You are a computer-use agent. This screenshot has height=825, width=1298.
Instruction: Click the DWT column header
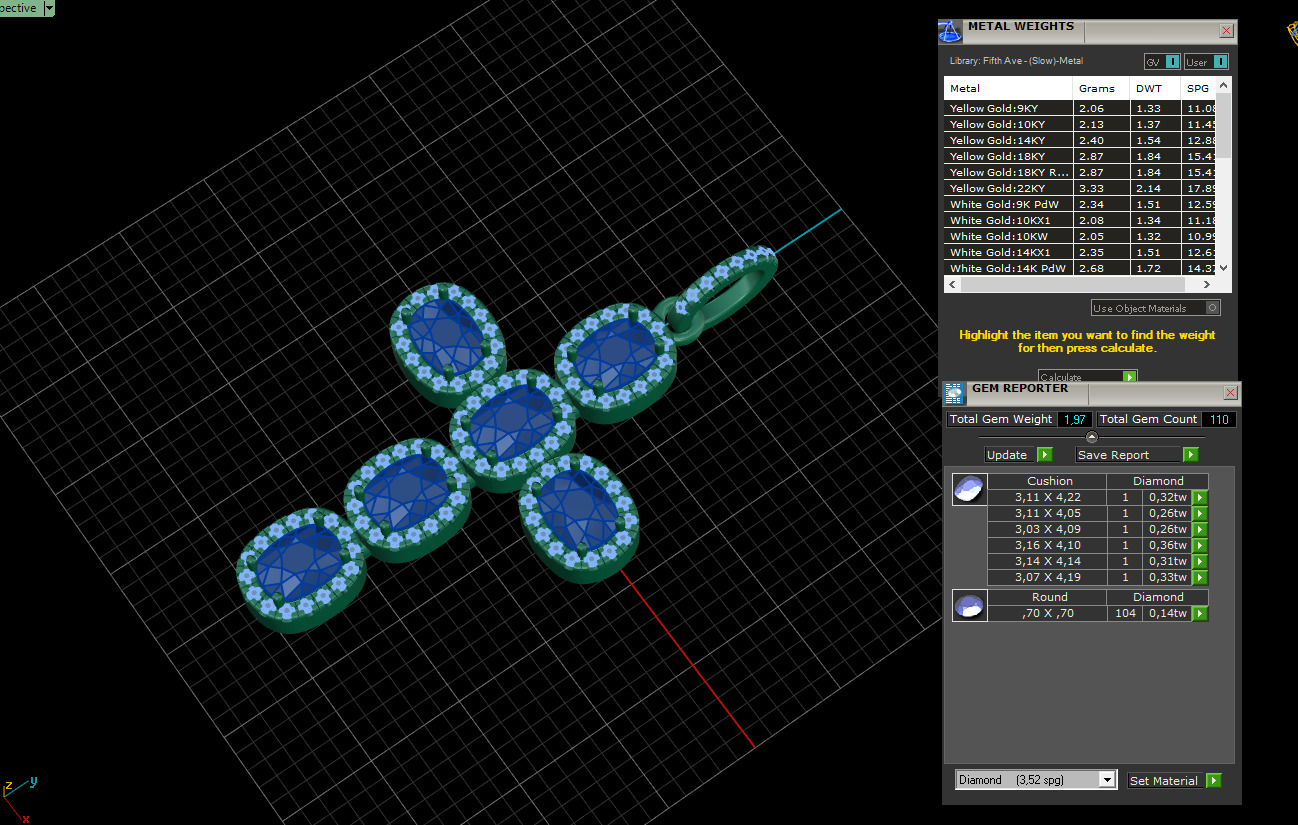[x=1155, y=88]
